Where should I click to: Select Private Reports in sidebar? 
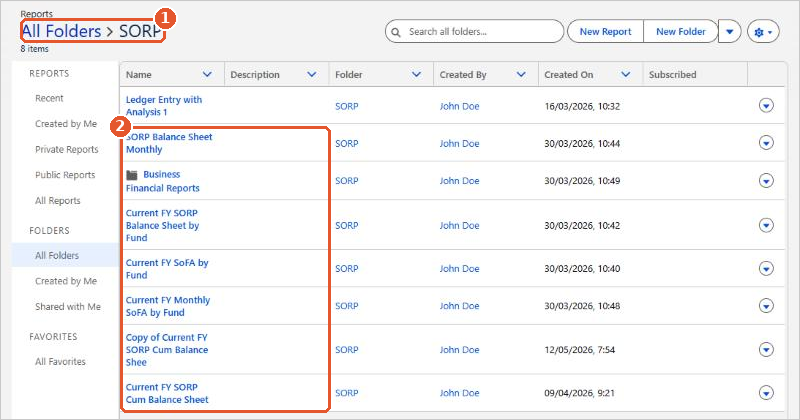point(66,149)
